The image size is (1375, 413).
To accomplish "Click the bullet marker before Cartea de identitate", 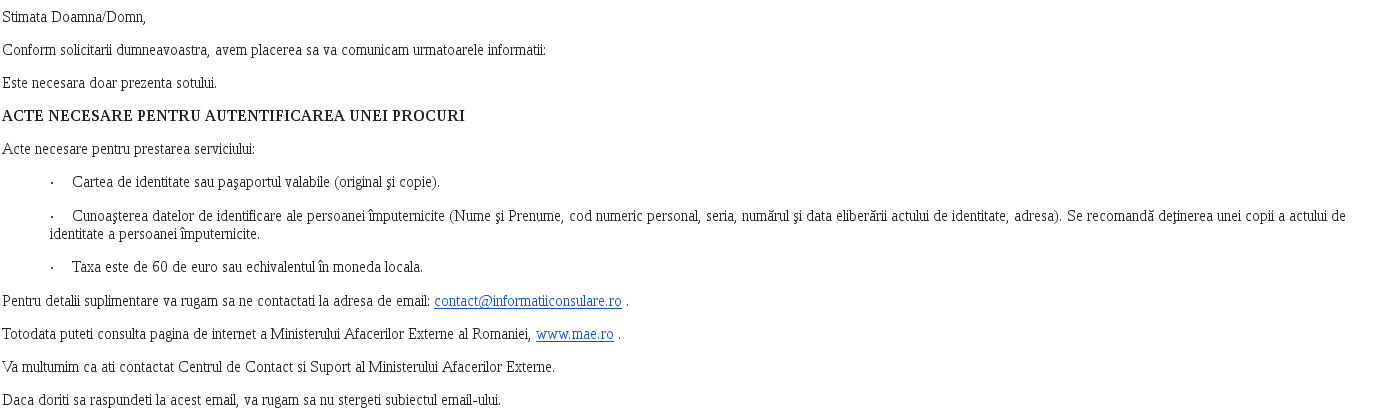I will (52, 182).
